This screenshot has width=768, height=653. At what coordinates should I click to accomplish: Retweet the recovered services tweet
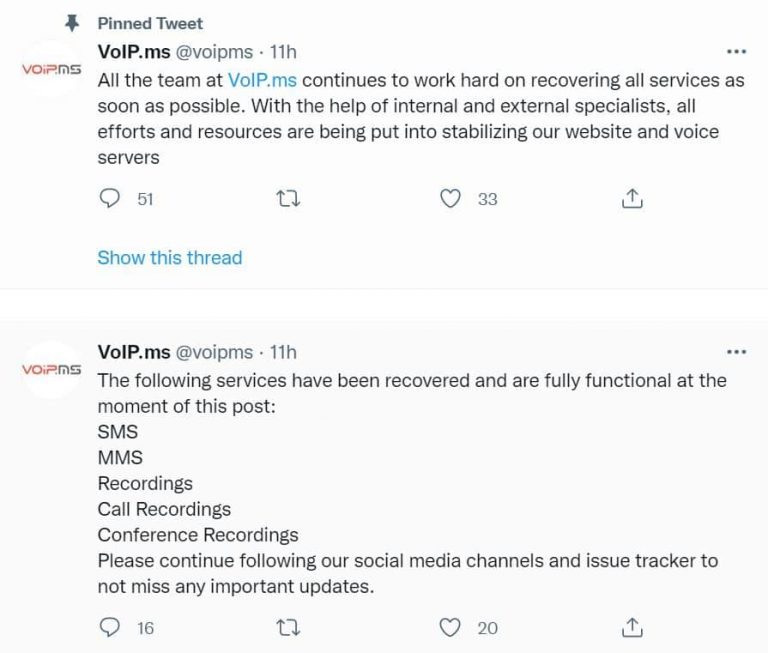pyautogui.click(x=286, y=628)
